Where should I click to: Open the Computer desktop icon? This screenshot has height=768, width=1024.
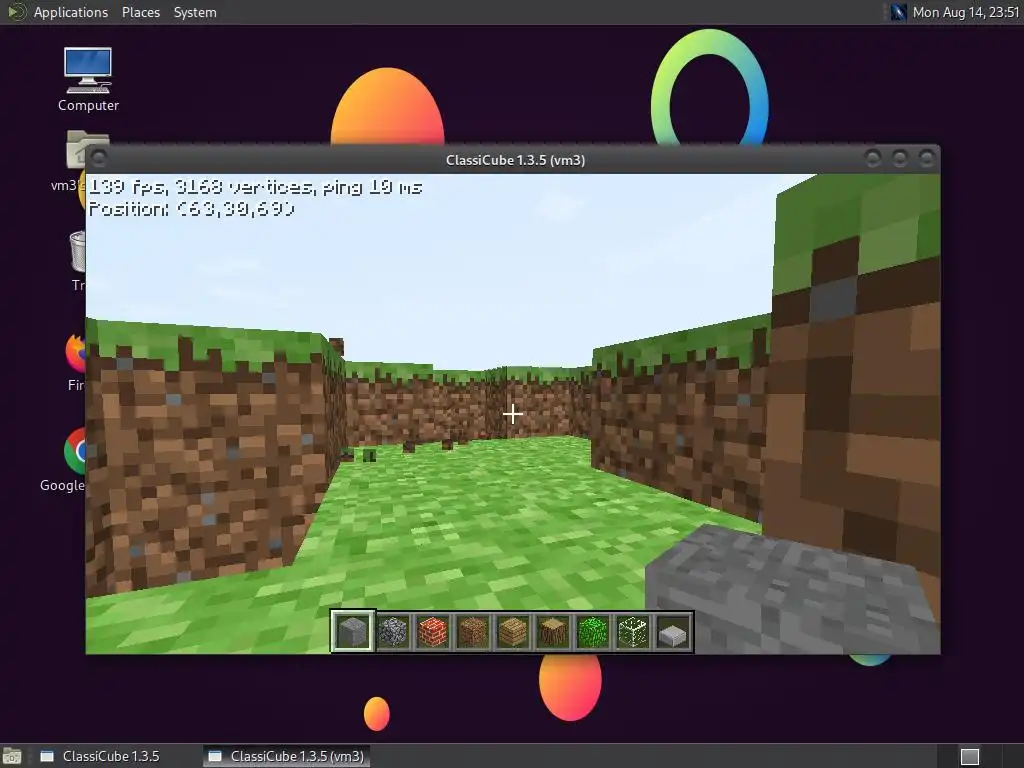tap(88, 79)
